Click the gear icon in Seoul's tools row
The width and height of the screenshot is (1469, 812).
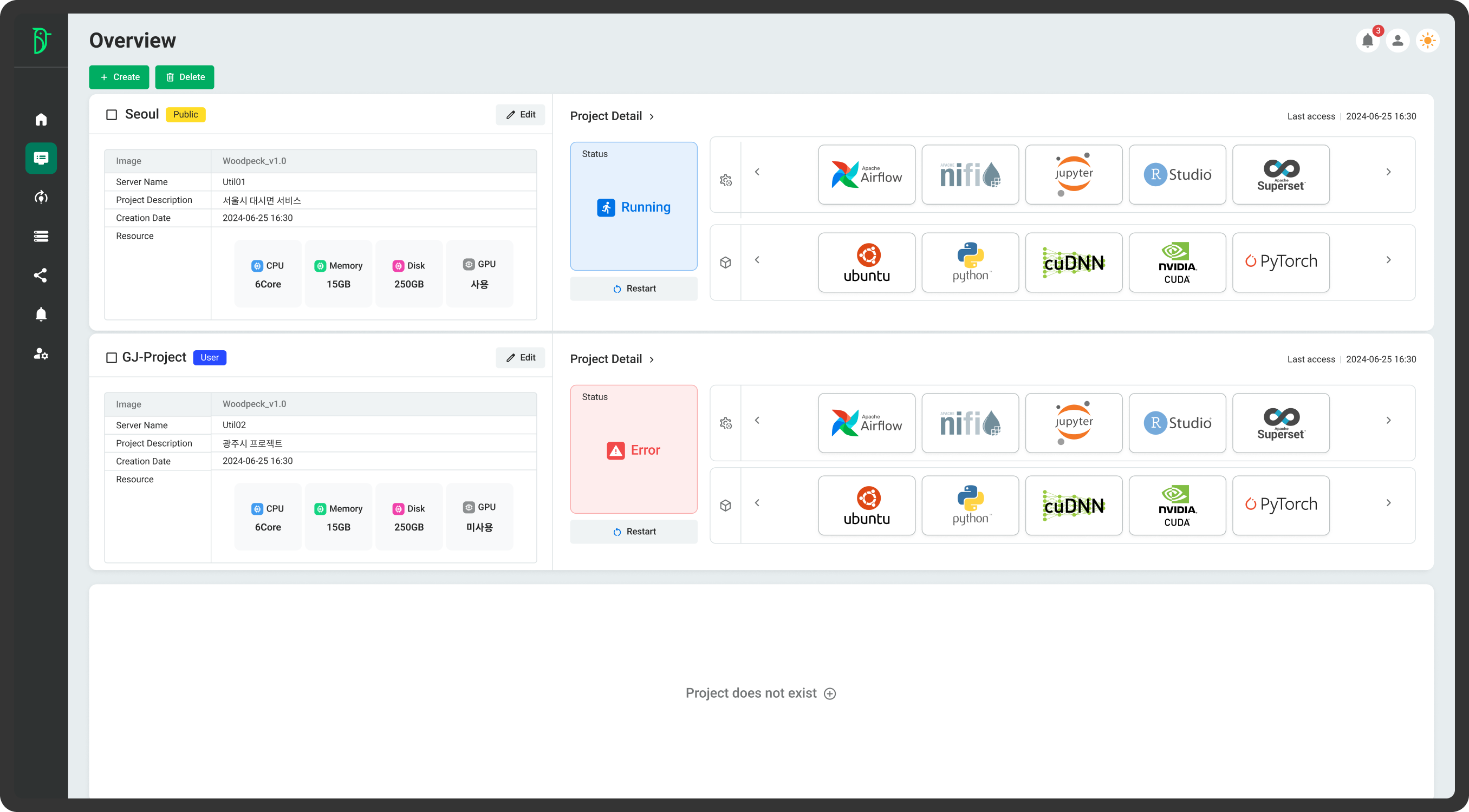point(725,180)
